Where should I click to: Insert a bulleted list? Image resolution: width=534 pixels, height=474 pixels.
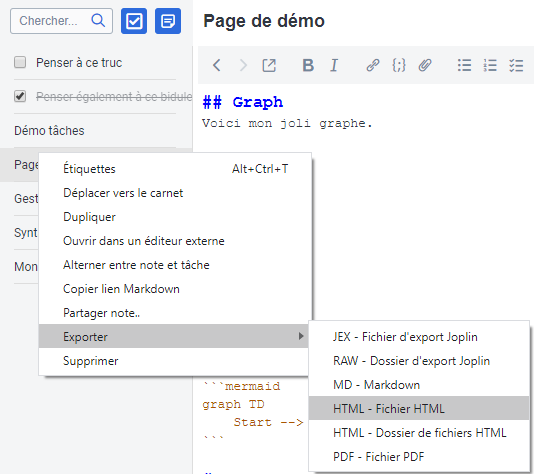pyautogui.click(x=464, y=65)
